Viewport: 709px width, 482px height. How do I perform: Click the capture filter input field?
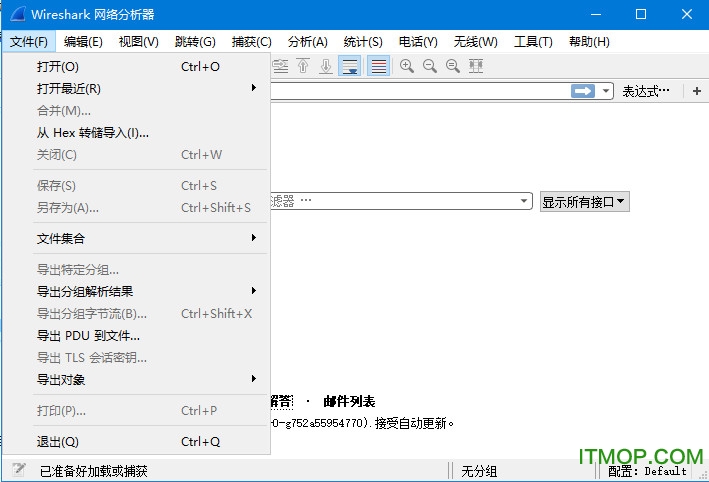(400, 201)
